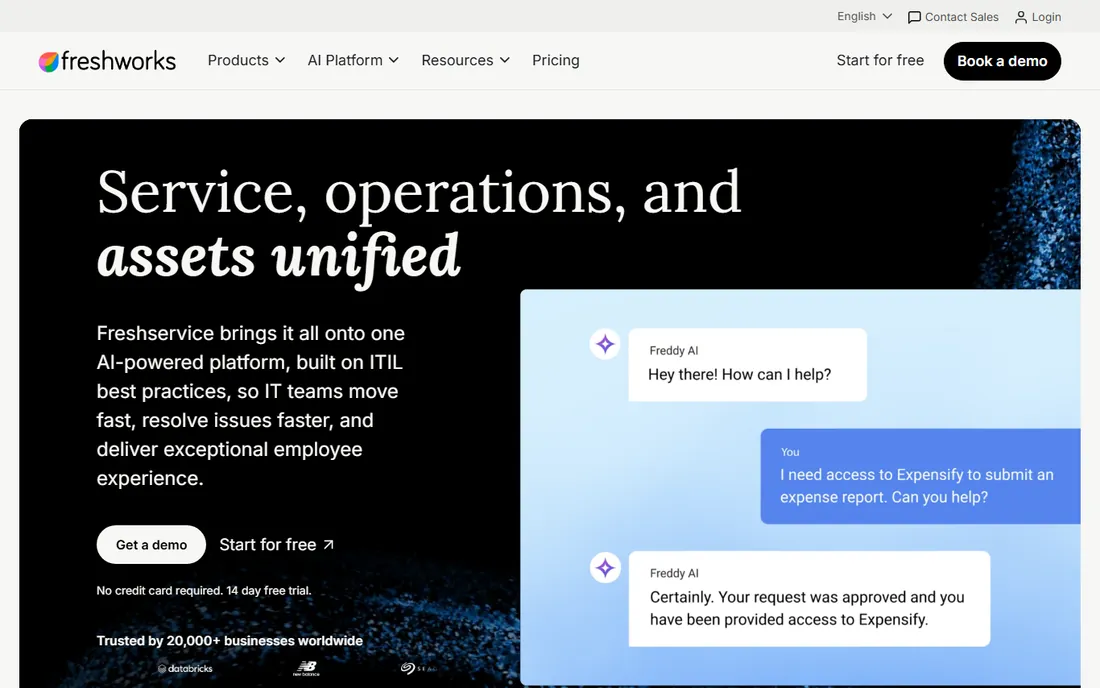The image size is (1100, 688).
Task: Click the 'Hey there! How can I help?' bubble
Action: 747,365
